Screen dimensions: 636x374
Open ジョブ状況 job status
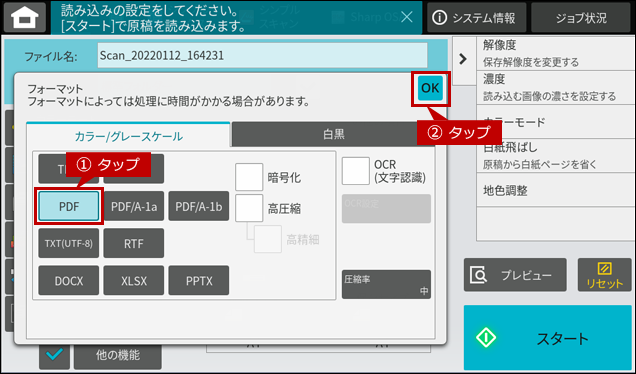pyautogui.click(x=581, y=17)
